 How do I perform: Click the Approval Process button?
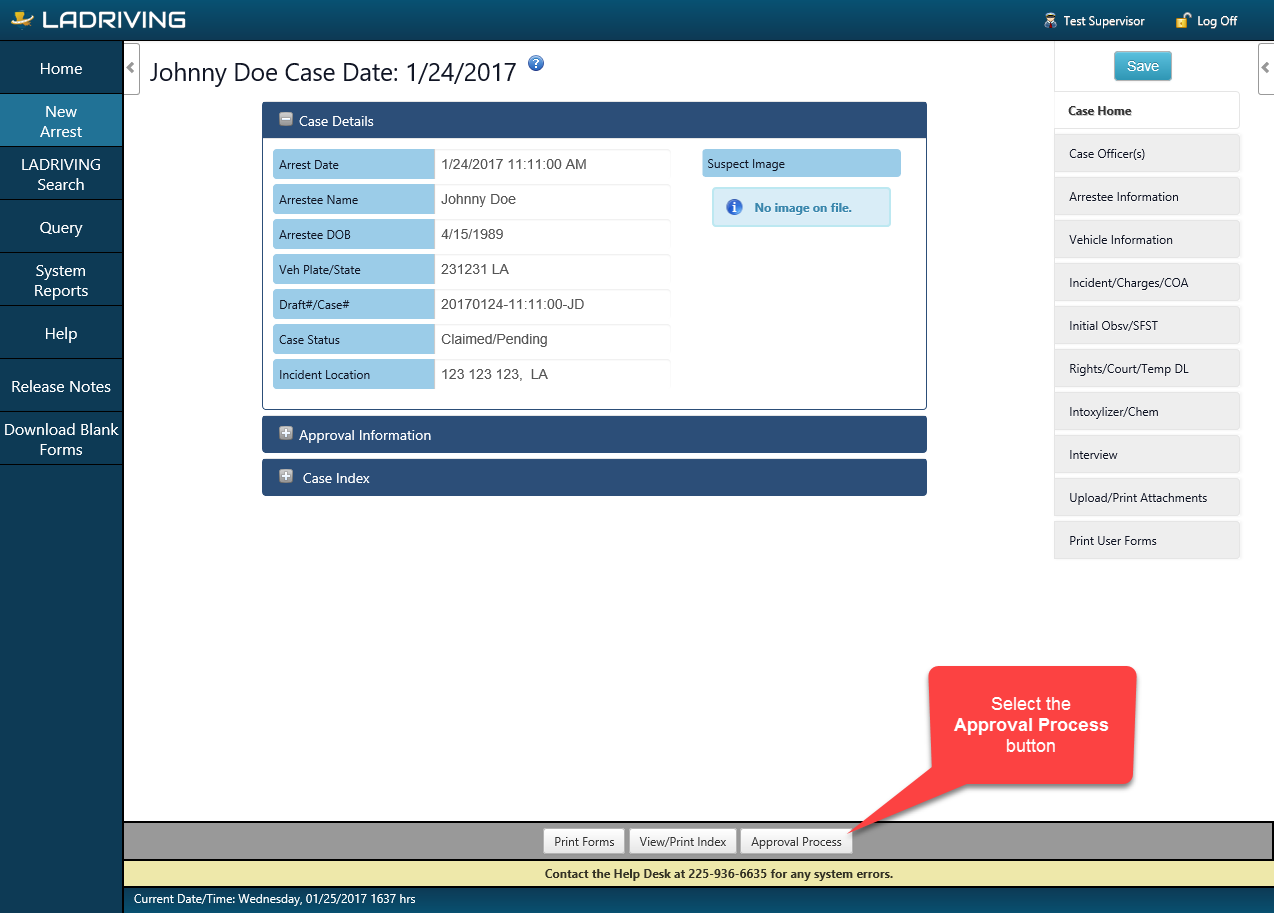point(796,842)
